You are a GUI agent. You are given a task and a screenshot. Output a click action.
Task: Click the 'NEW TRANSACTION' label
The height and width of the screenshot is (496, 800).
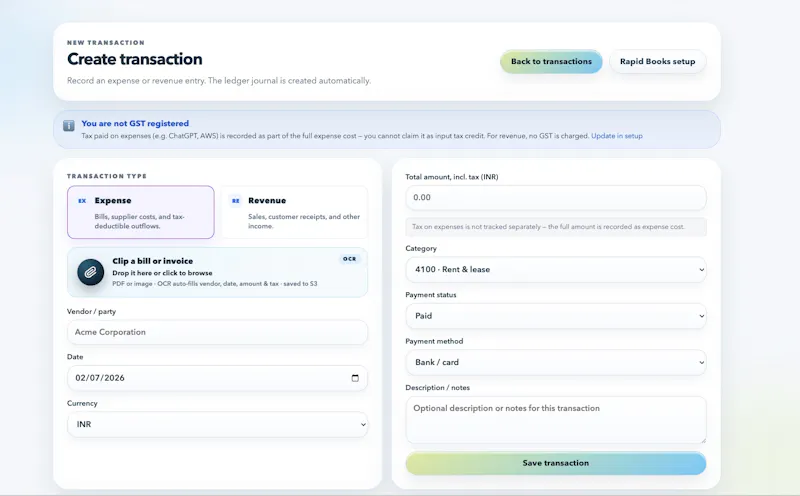(106, 42)
